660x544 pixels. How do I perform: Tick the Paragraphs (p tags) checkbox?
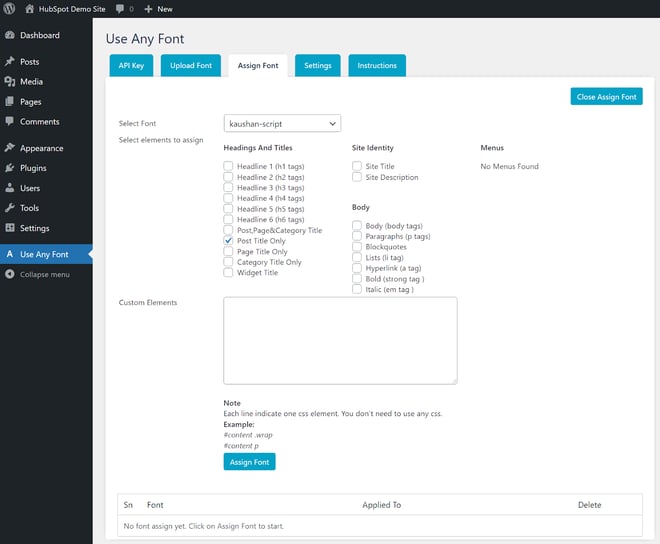point(357,236)
